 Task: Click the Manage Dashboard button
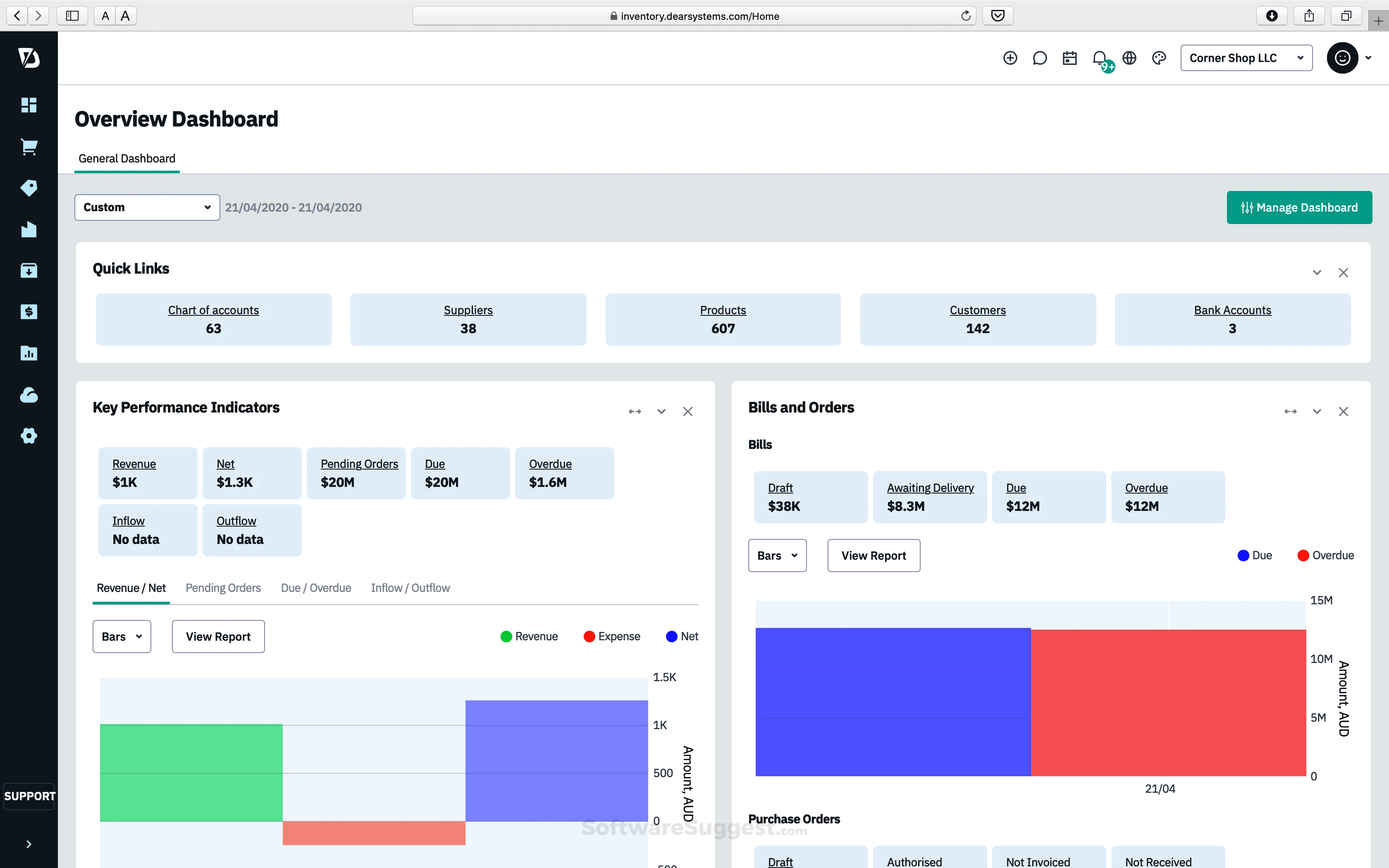(1299, 207)
